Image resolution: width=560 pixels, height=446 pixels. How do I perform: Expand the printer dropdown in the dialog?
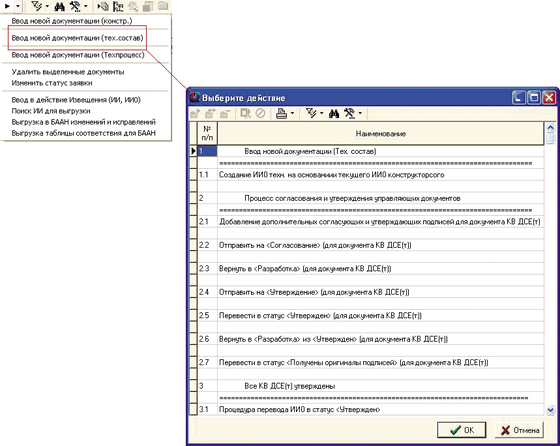point(292,114)
